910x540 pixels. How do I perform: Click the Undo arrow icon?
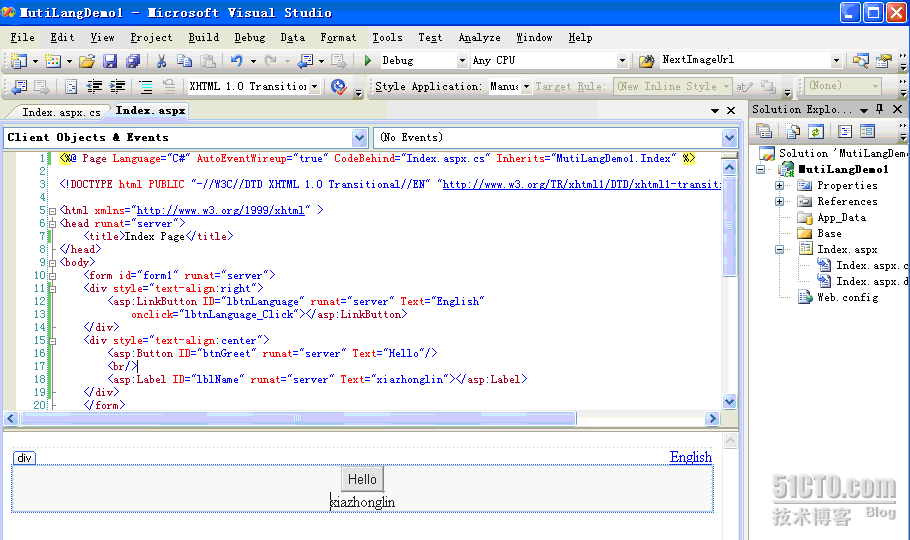236,60
